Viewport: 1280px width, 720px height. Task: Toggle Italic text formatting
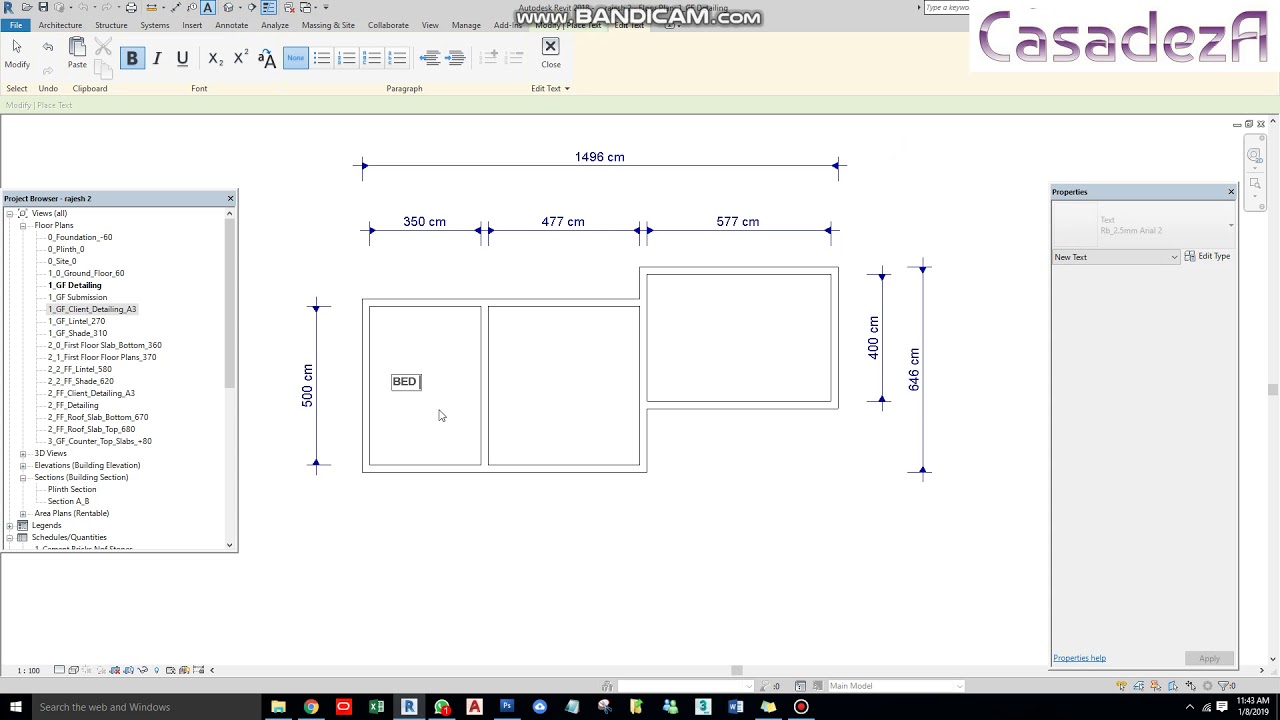click(x=157, y=58)
